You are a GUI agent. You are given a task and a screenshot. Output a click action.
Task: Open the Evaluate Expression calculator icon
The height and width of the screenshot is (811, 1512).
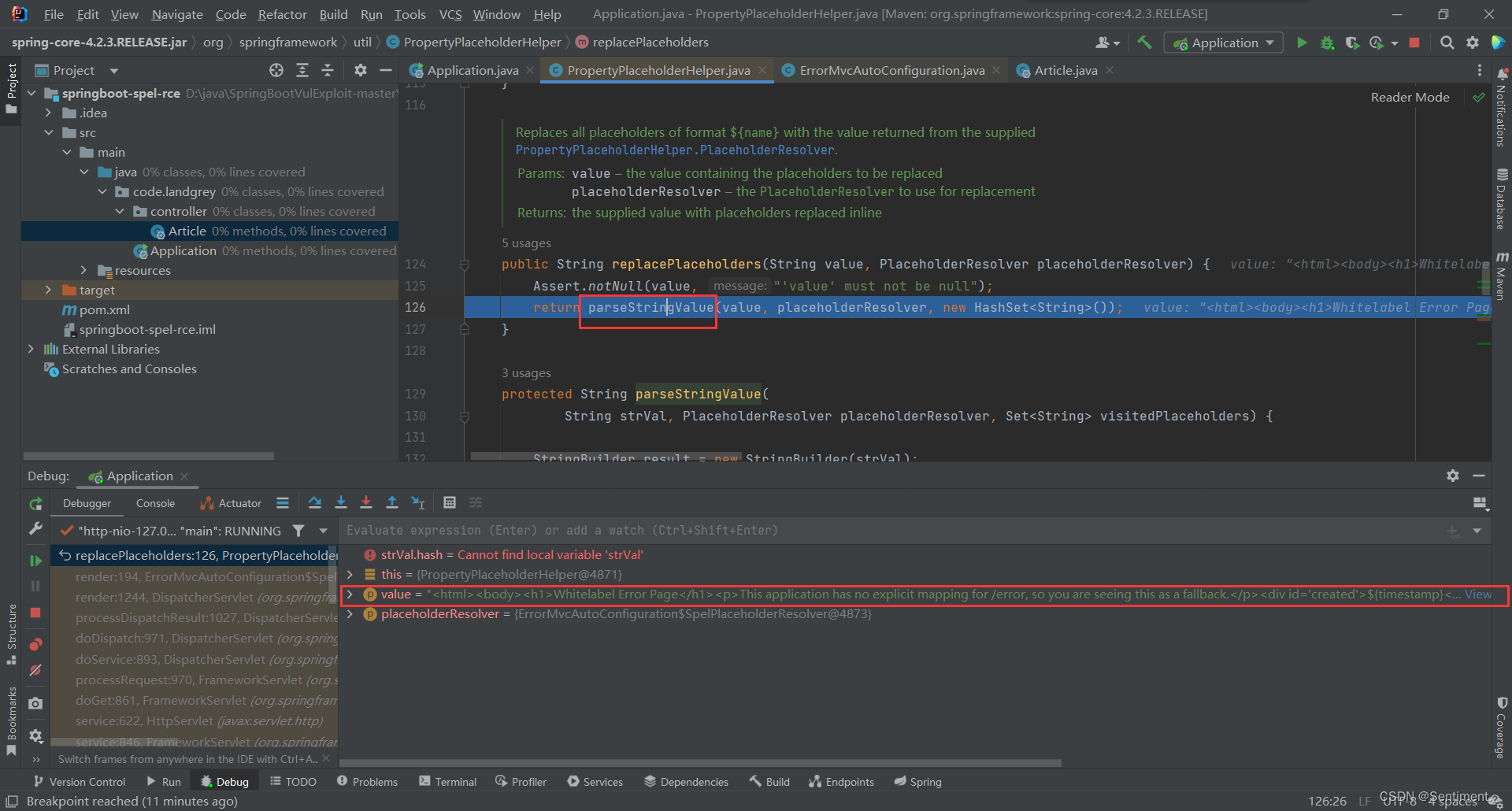[450, 502]
